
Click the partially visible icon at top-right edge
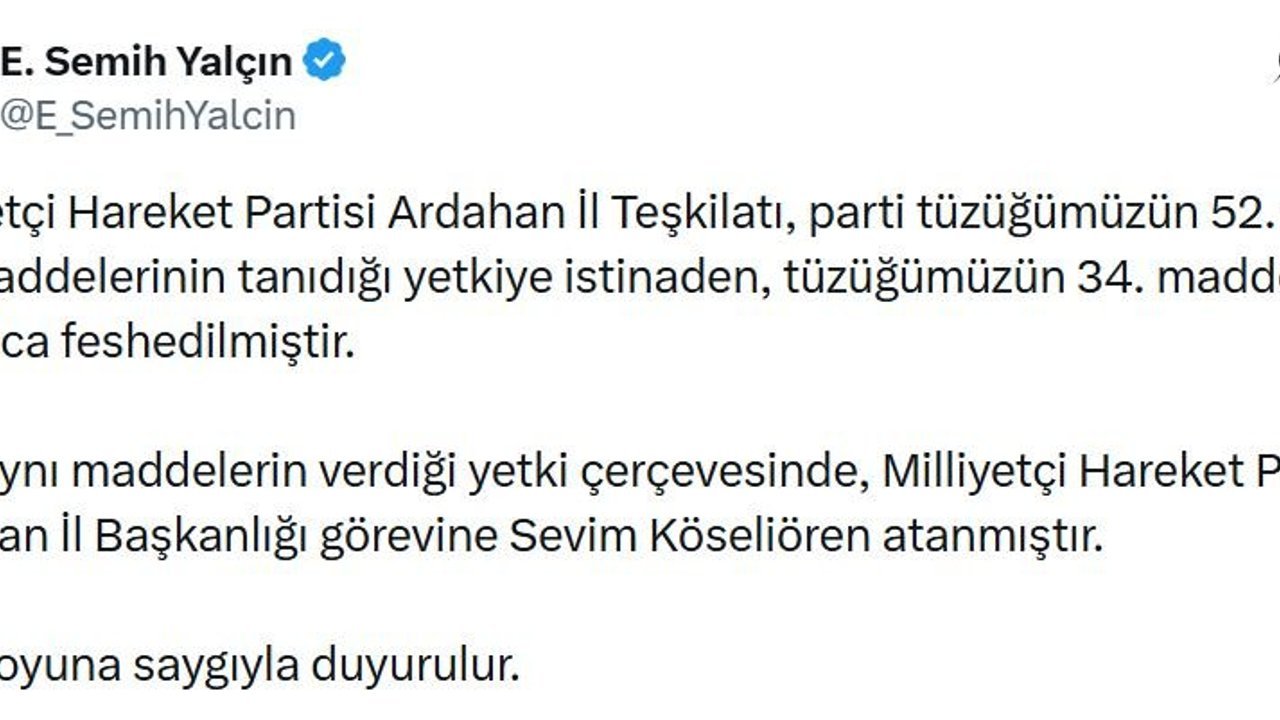tap(1274, 66)
